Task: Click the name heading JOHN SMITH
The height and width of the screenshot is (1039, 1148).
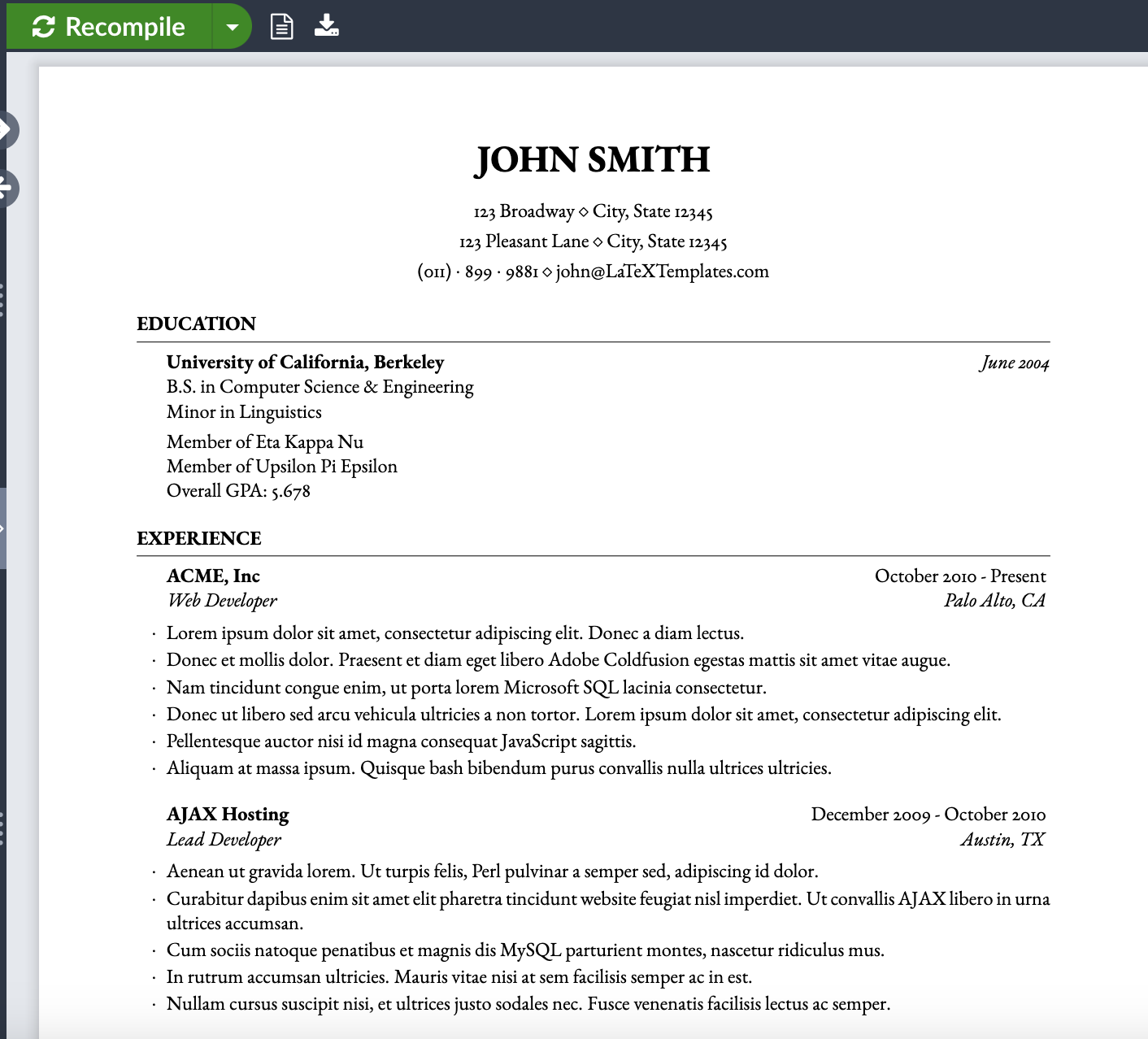Action: [x=593, y=160]
